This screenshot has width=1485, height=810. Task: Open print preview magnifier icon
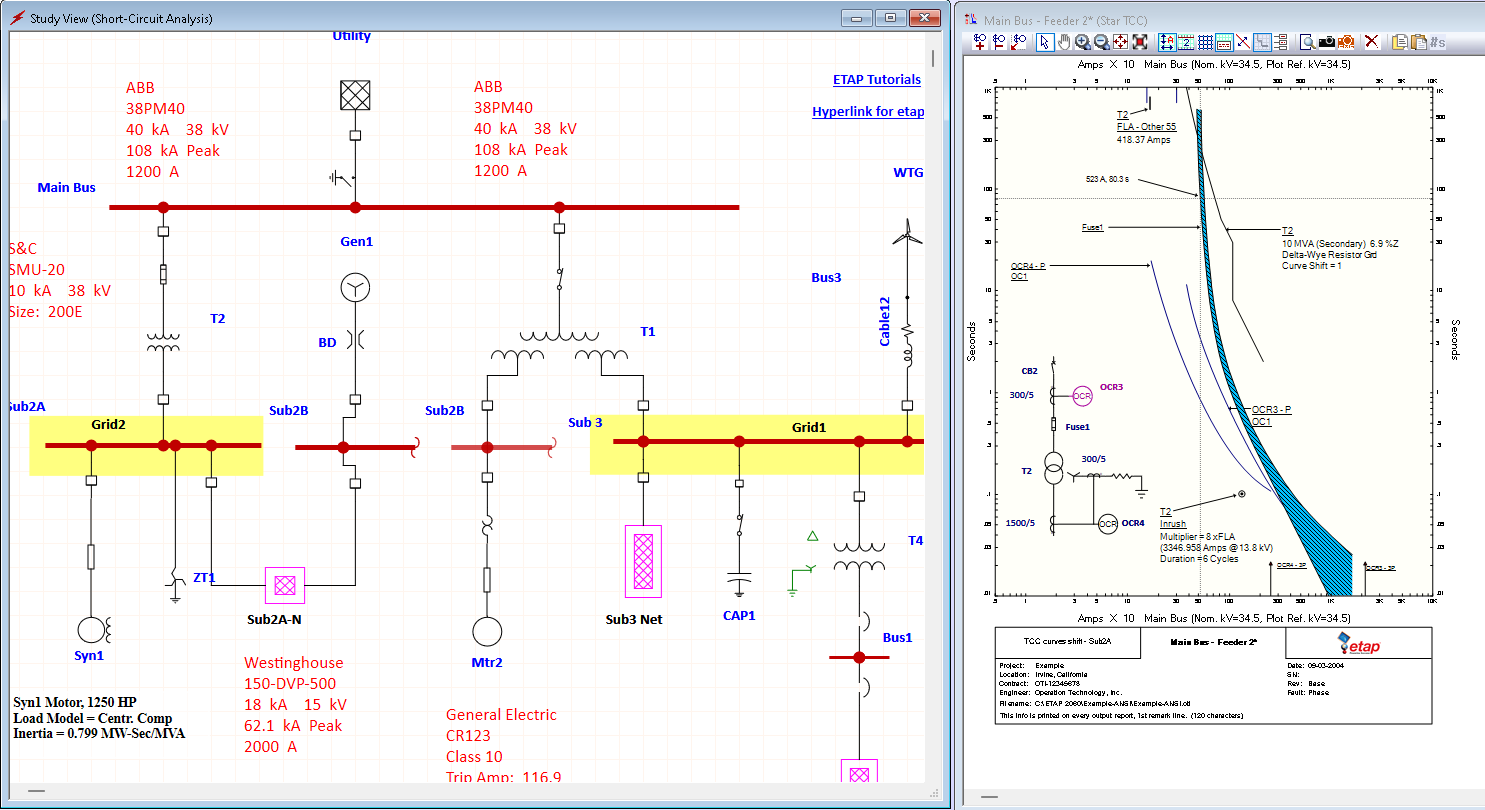[x=1307, y=42]
